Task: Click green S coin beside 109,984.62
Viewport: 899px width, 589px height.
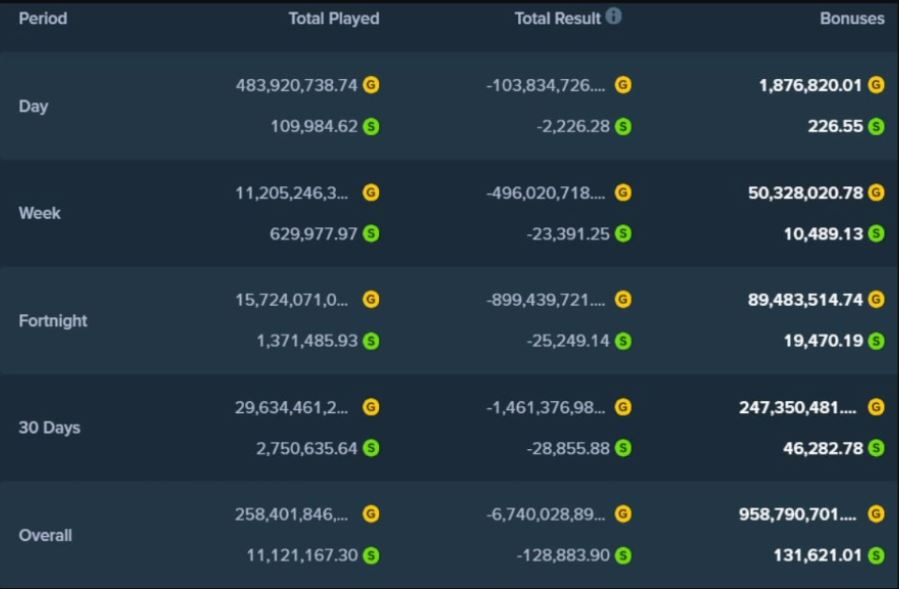Action: click(x=371, y=126)
